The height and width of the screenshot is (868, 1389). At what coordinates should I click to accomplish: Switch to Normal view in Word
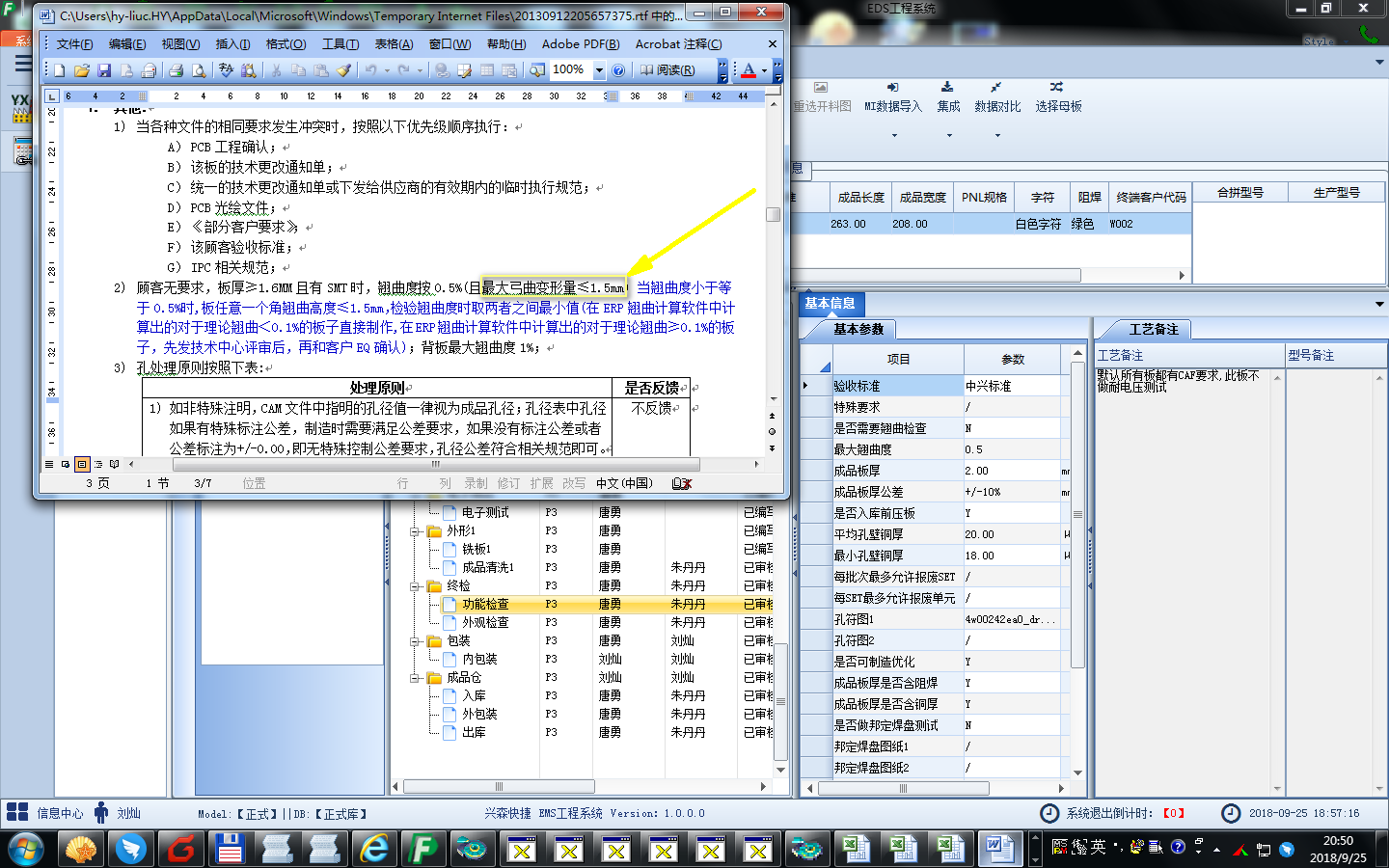click(49, 464)
